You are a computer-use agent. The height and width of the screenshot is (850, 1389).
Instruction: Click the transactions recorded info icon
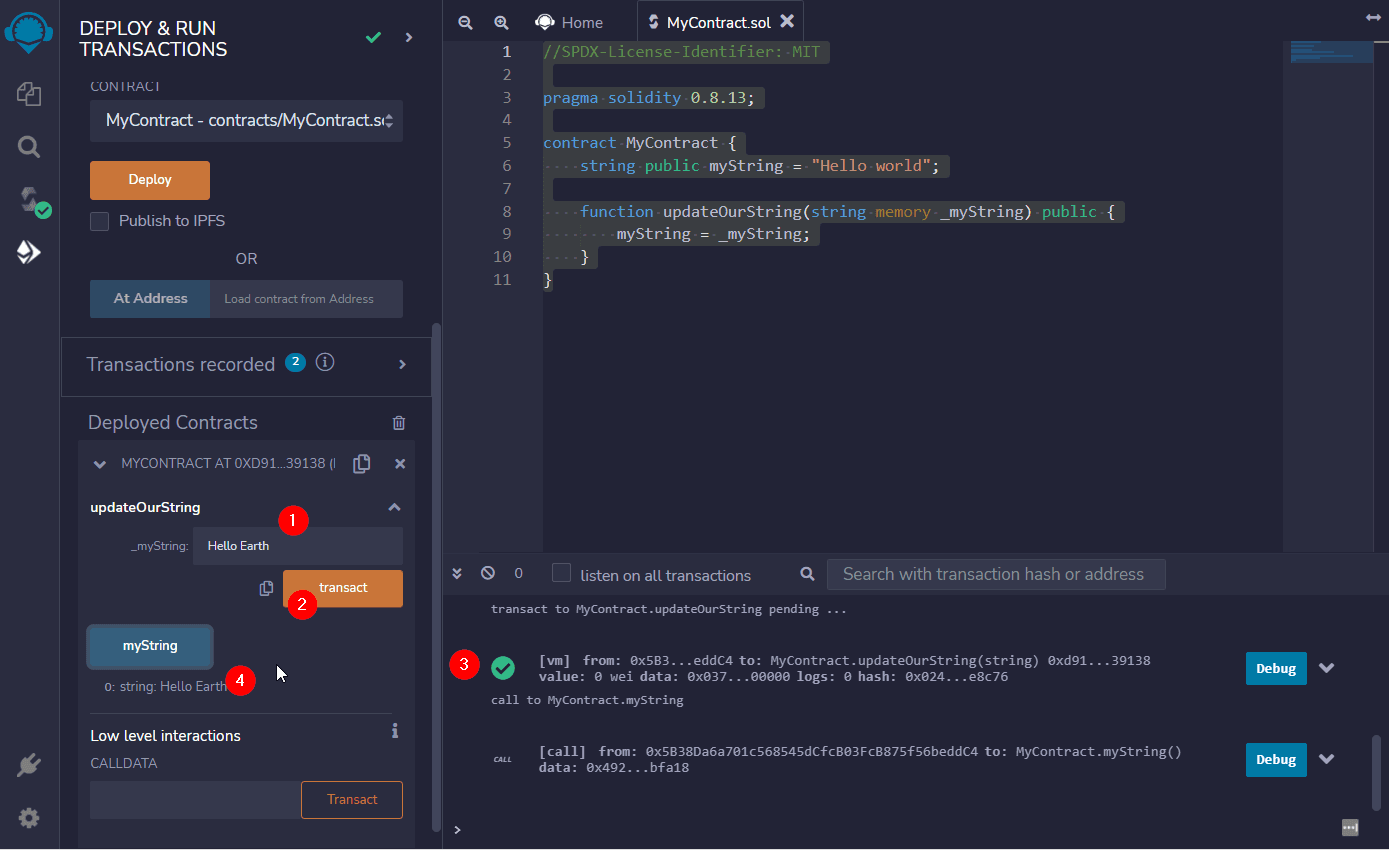324,362
